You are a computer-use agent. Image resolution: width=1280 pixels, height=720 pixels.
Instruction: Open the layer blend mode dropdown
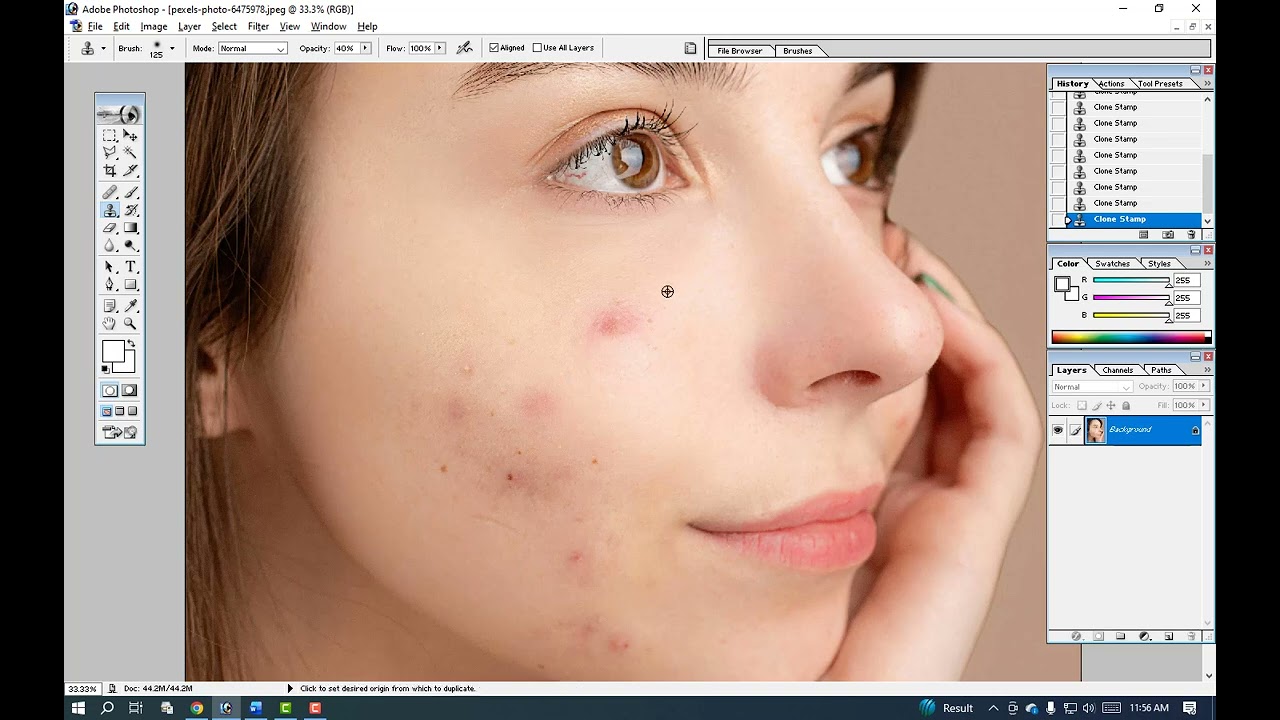click(x=1092, y=387)
